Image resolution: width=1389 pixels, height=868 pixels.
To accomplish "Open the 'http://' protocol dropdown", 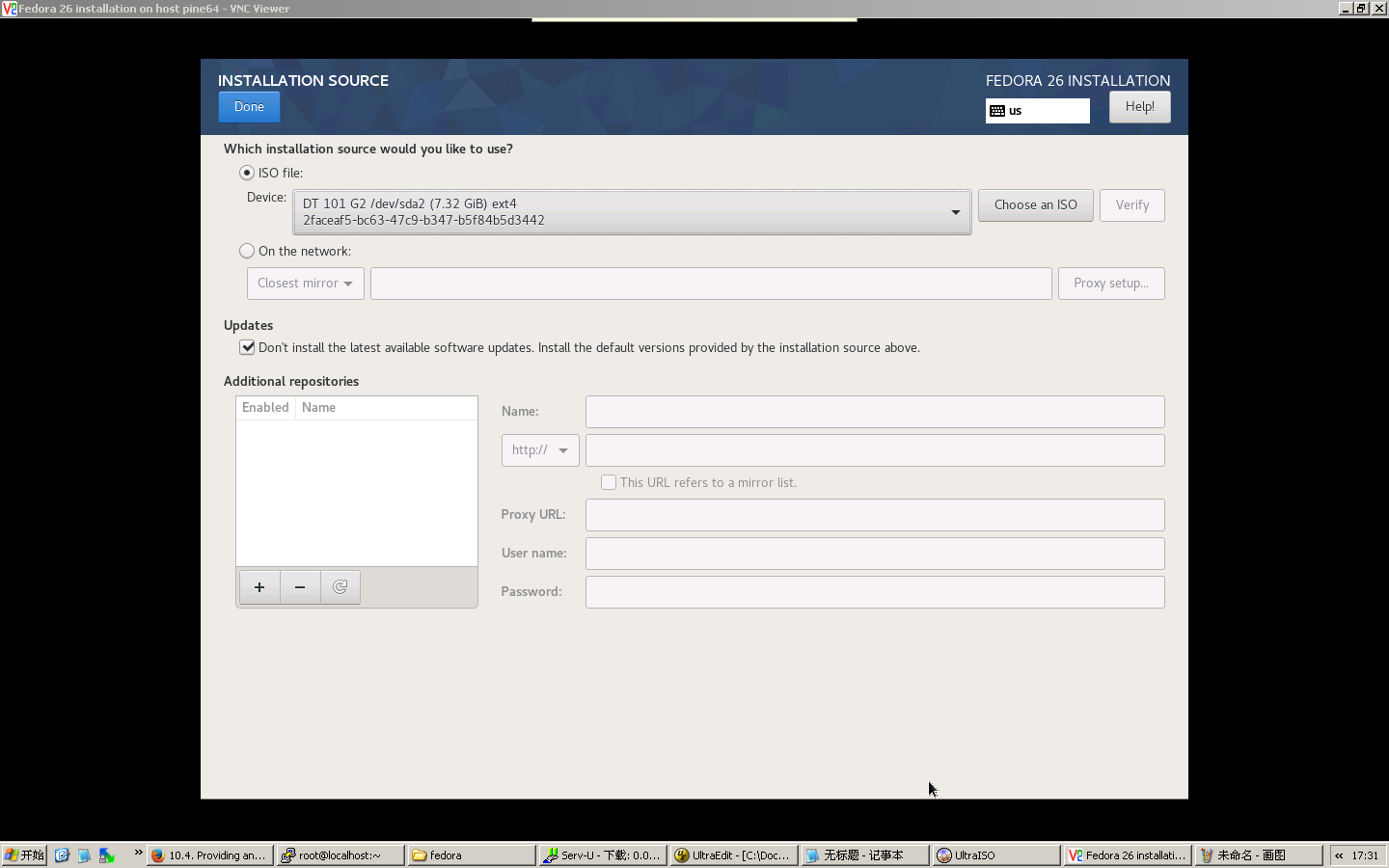I will tap(539, 450).
